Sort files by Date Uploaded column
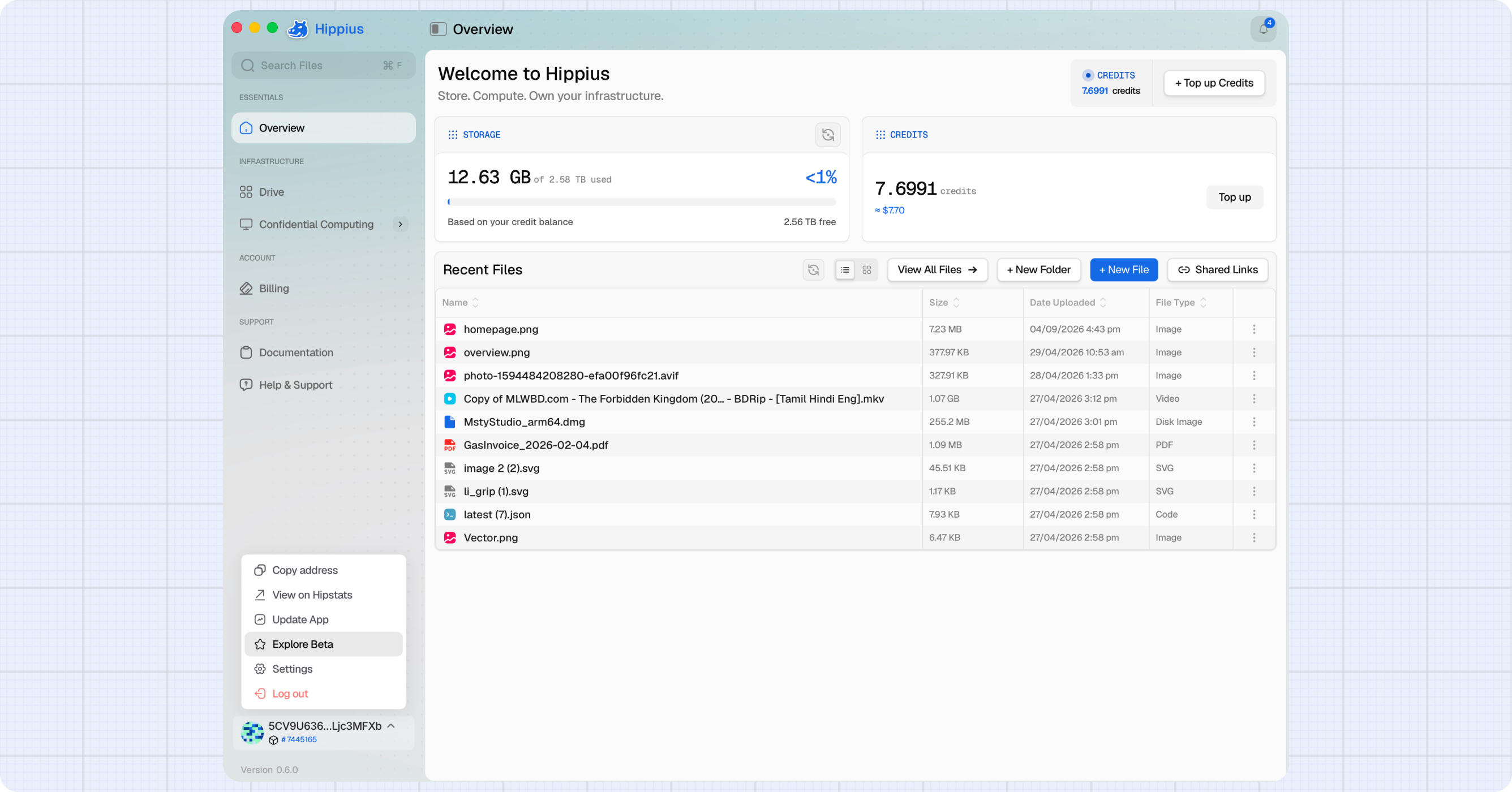Image resolution: width=1512 pixels, height=792 pixels. pos(1068,303)
